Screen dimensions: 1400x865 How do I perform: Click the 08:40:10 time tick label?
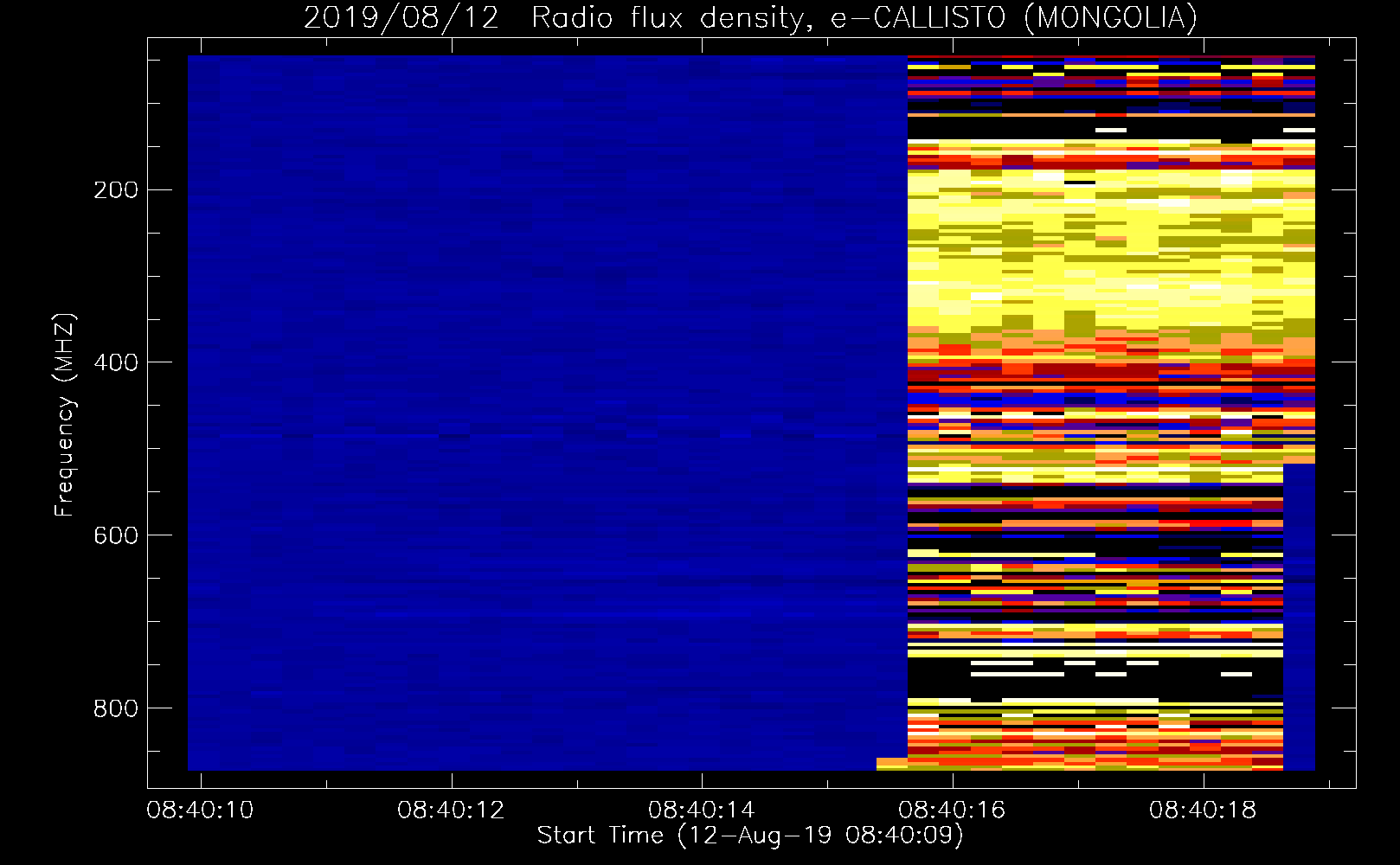200,811
